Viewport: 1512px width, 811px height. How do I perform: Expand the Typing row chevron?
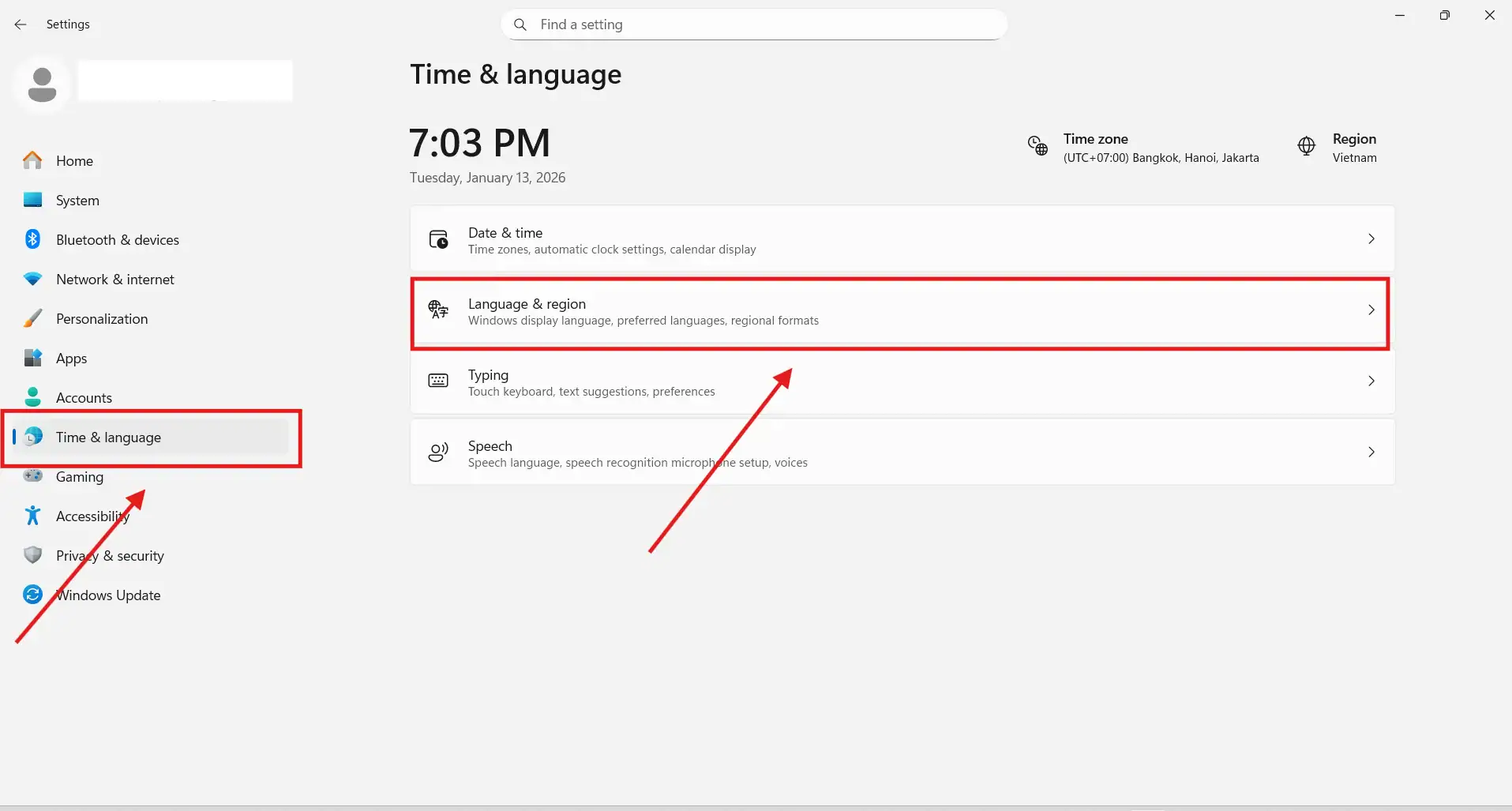(1371, 381)
